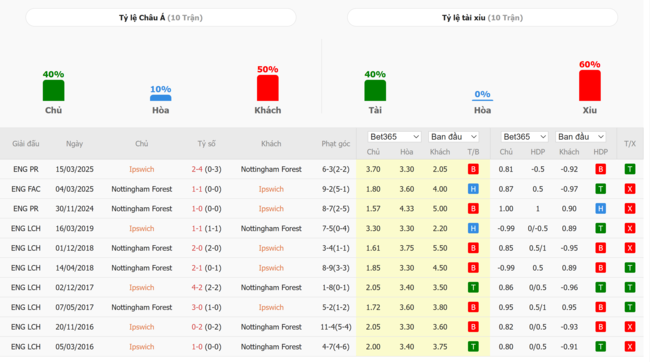This screenshot has width=650, height=362.
Task: Click ENG FAC league cell
Action: coord(26,189)
